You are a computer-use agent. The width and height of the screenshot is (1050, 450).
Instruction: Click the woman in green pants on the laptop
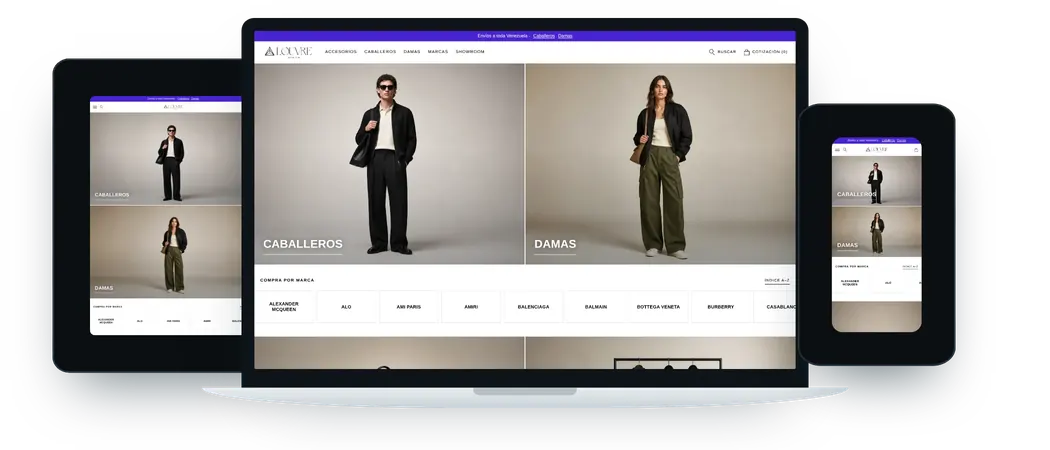[662, 166]
